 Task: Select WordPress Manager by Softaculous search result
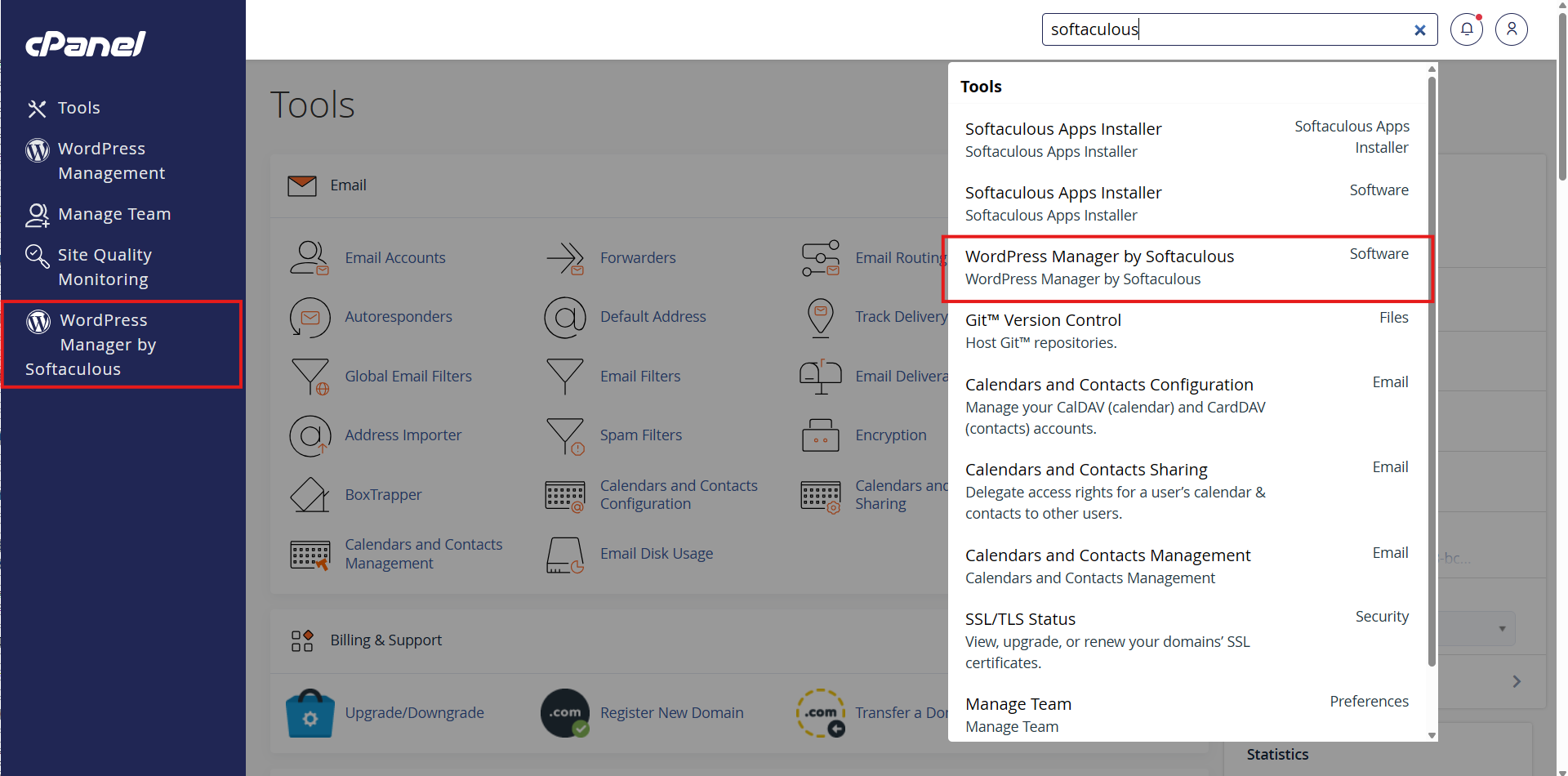(1187, 268)
